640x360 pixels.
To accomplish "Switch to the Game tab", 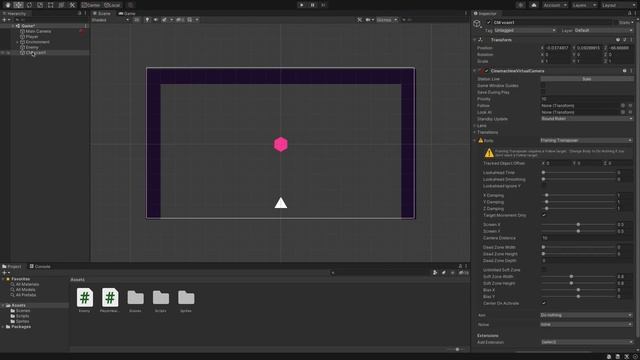I will (127, 13).
